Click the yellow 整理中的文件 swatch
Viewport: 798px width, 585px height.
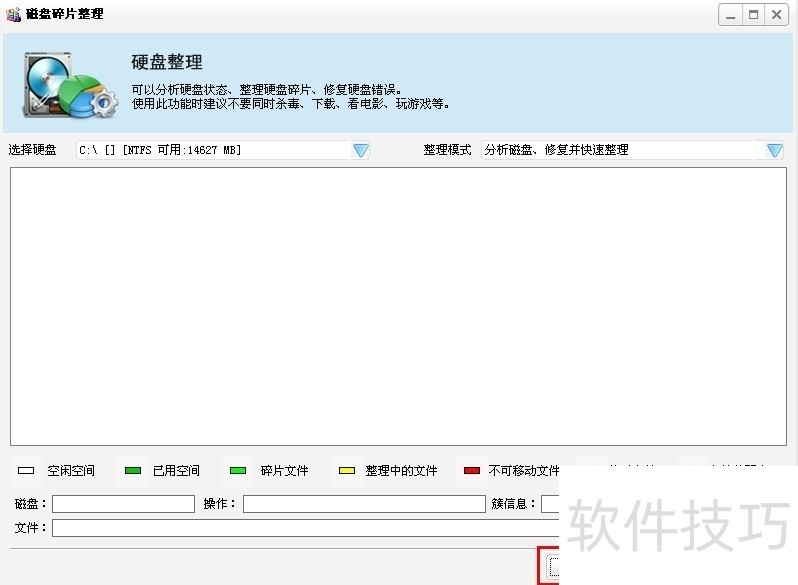[x=347, y=470]
